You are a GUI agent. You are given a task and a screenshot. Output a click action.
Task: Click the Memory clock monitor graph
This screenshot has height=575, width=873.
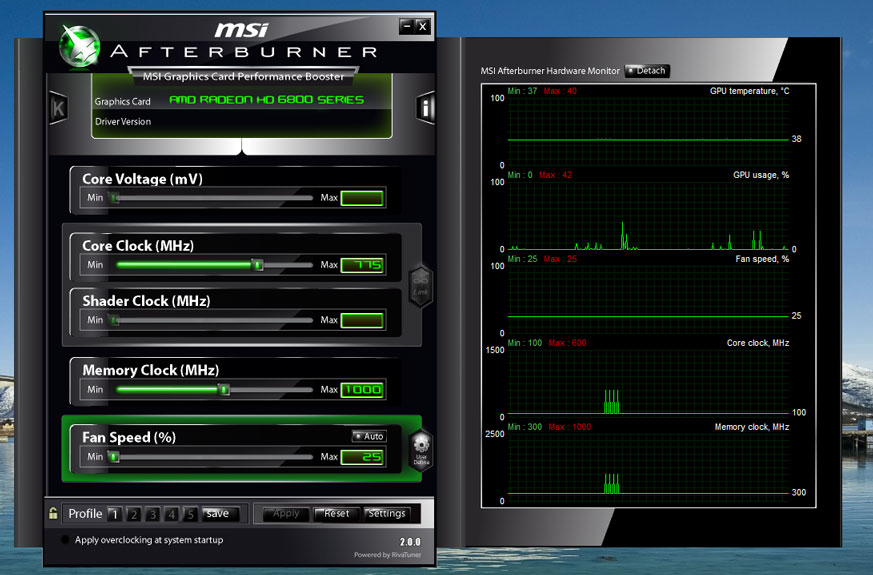coord(648,468)
